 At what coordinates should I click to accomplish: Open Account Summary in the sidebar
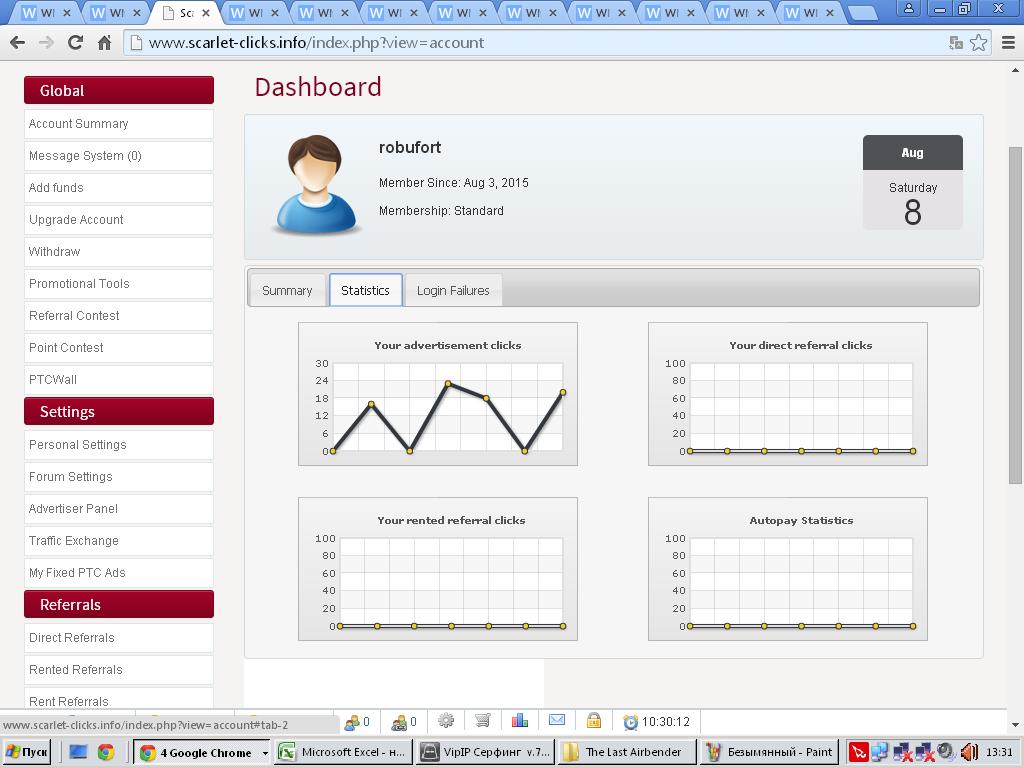(x=119, y=124)
